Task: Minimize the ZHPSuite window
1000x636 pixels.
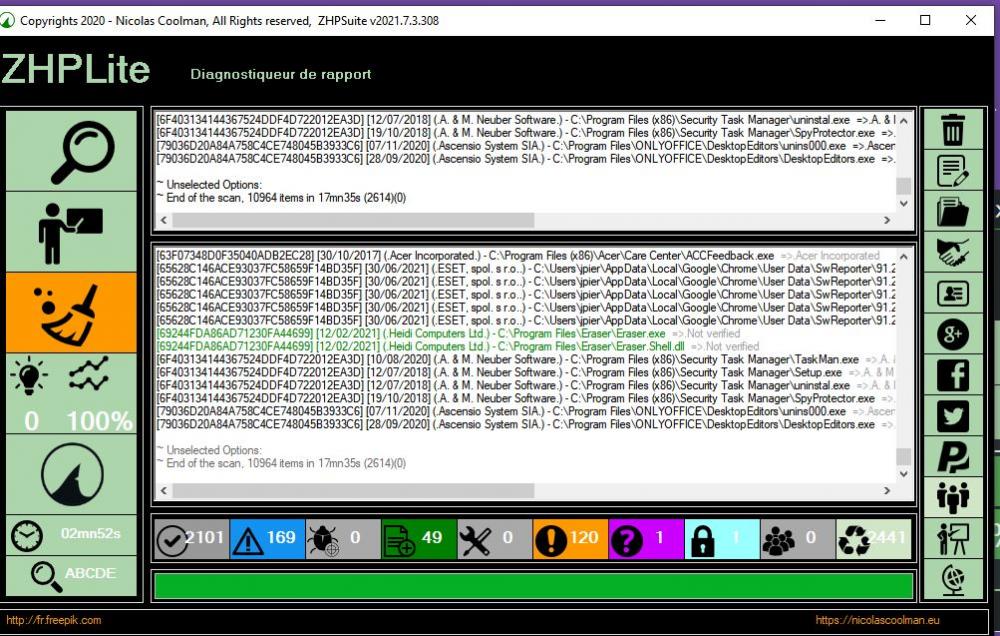Action: pyautogui.click(x=880, y=20)
